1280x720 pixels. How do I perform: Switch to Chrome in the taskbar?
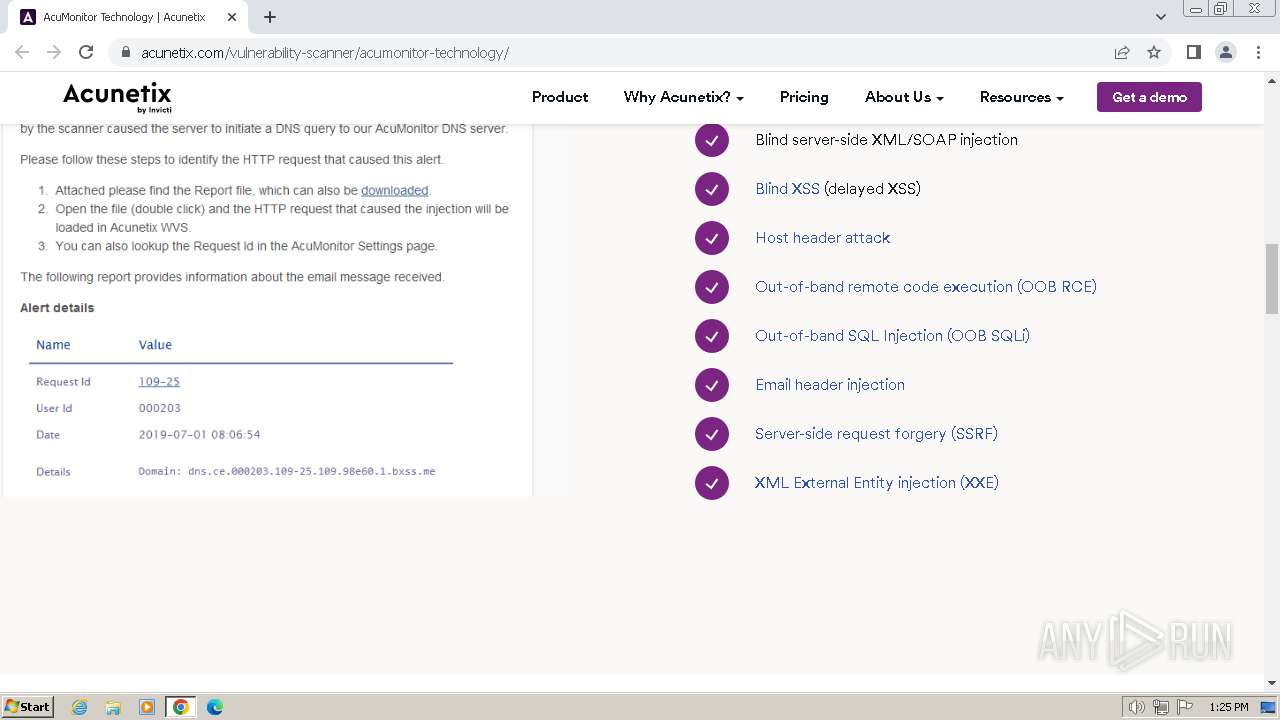pyautogui.click(x=181, y=707)
